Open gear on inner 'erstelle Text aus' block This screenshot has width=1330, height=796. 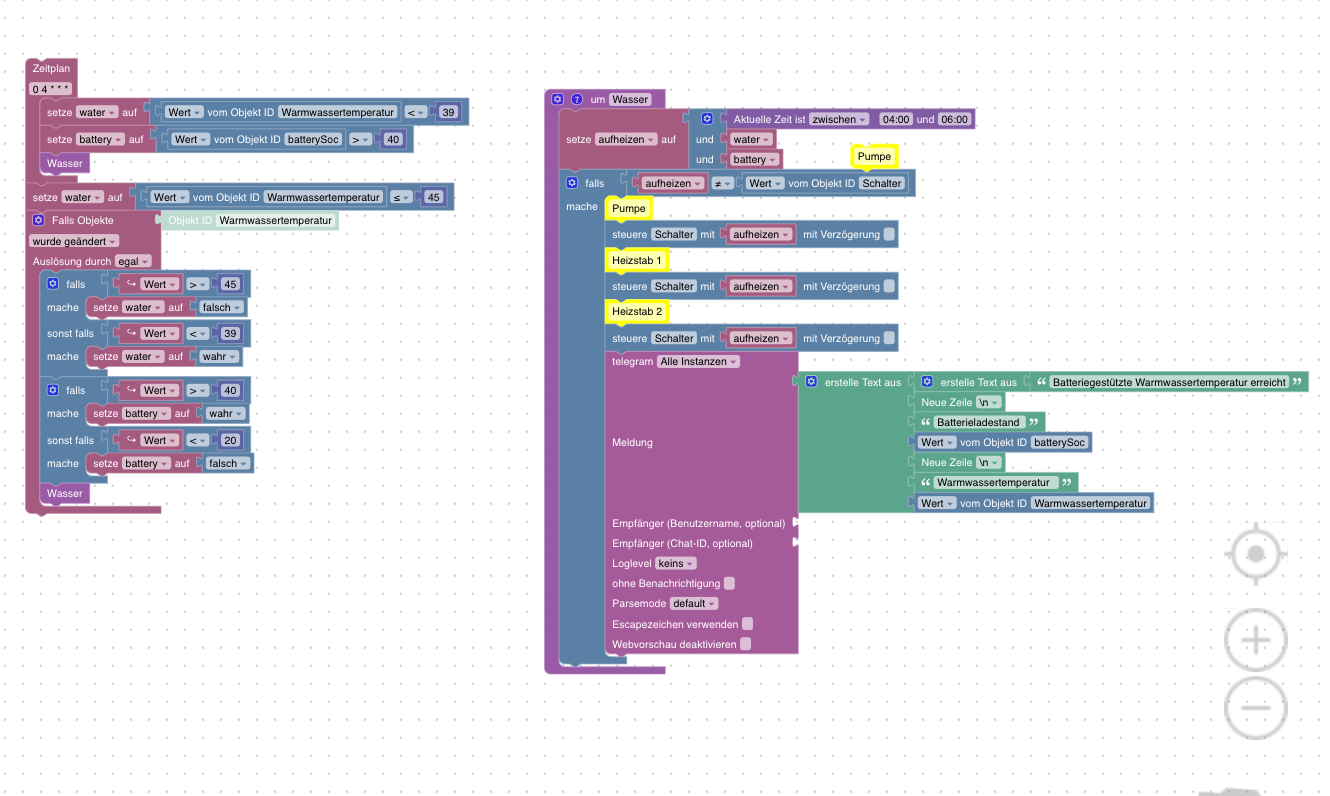pyautogui.click(x=927, y=382)
